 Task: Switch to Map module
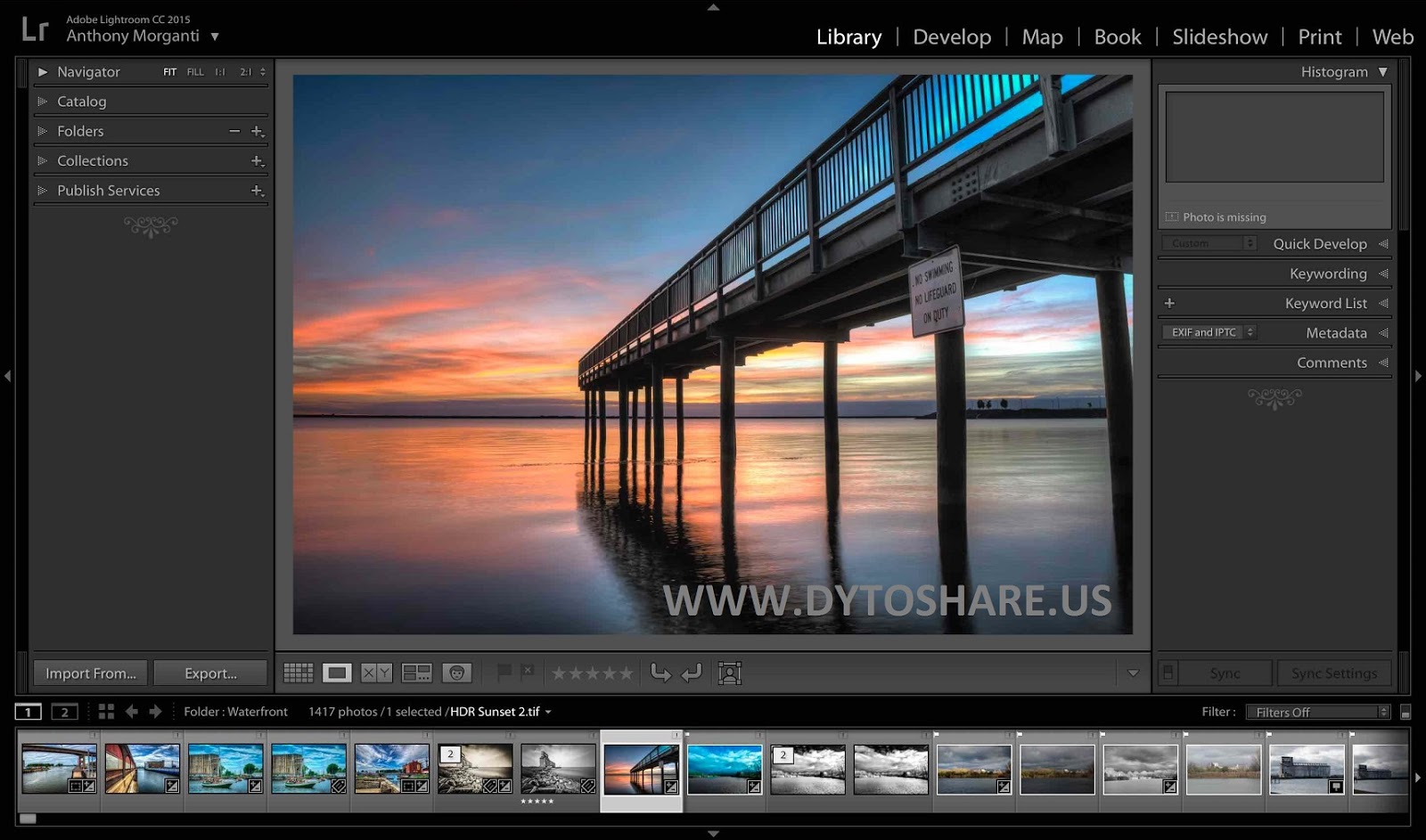[x=1042, y=37]
